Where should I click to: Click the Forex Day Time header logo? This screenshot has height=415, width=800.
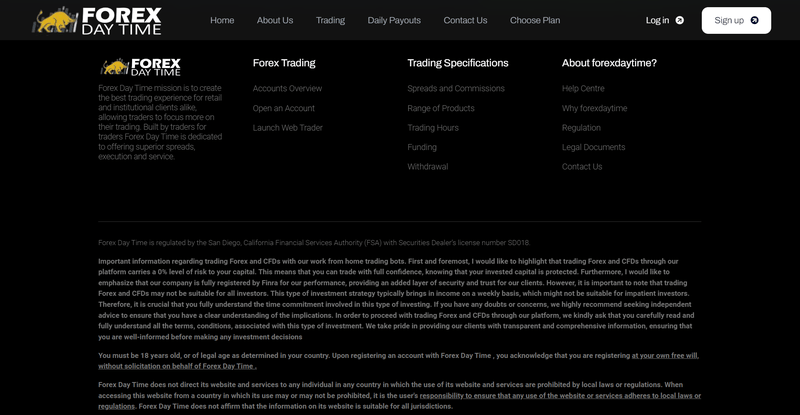click(97, 20)
